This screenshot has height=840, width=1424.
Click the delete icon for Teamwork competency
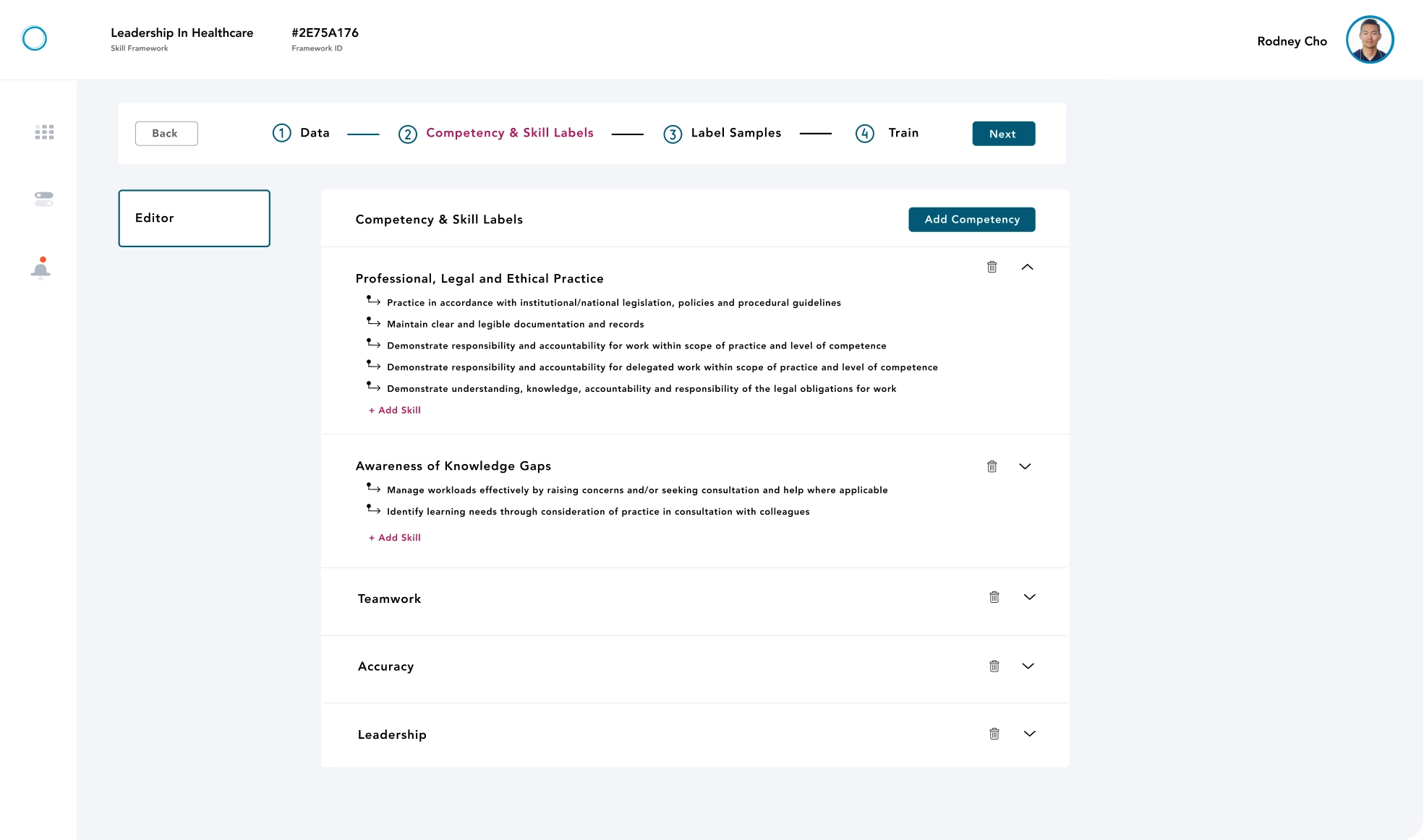click(x=994, y=598)
